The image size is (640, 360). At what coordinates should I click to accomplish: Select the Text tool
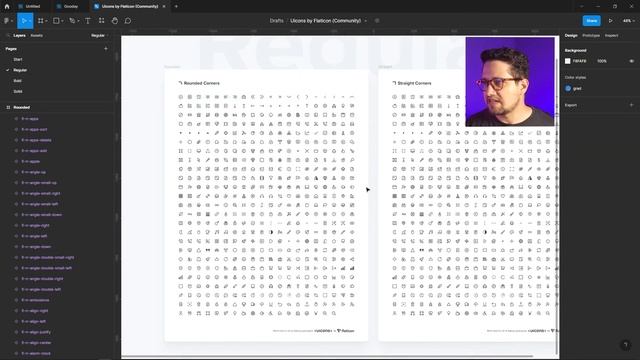coord(88,21)
